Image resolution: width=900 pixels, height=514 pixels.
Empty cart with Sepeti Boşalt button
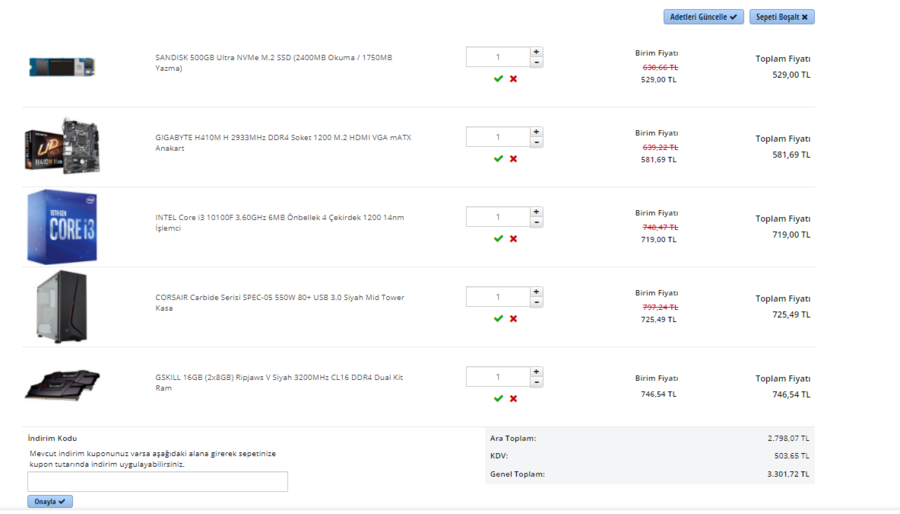[782, 17]
